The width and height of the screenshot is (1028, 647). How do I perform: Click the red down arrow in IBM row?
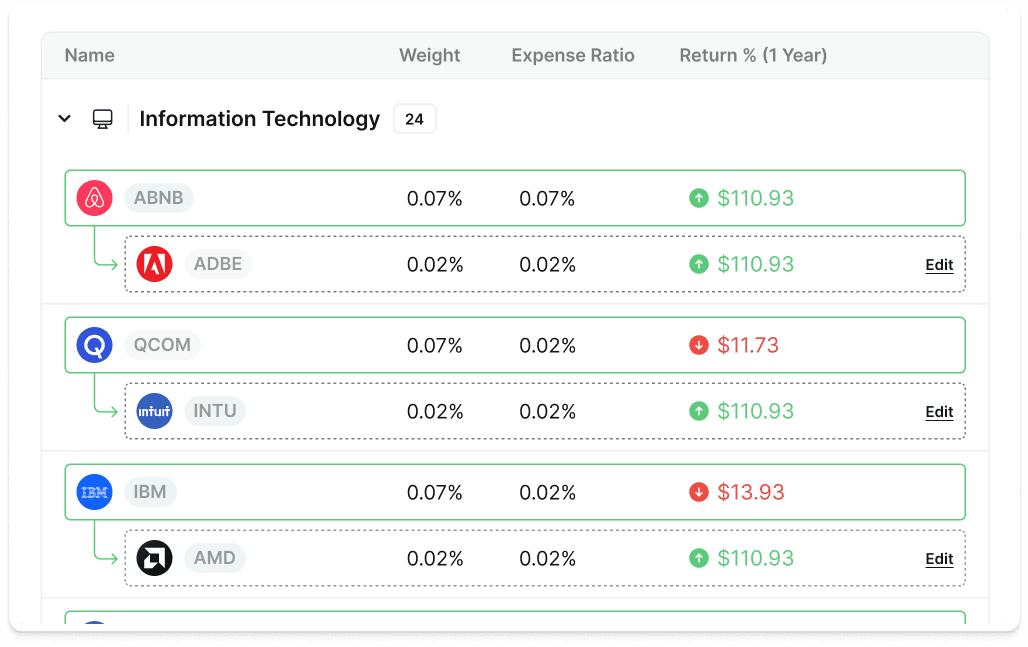coord(699,492)
